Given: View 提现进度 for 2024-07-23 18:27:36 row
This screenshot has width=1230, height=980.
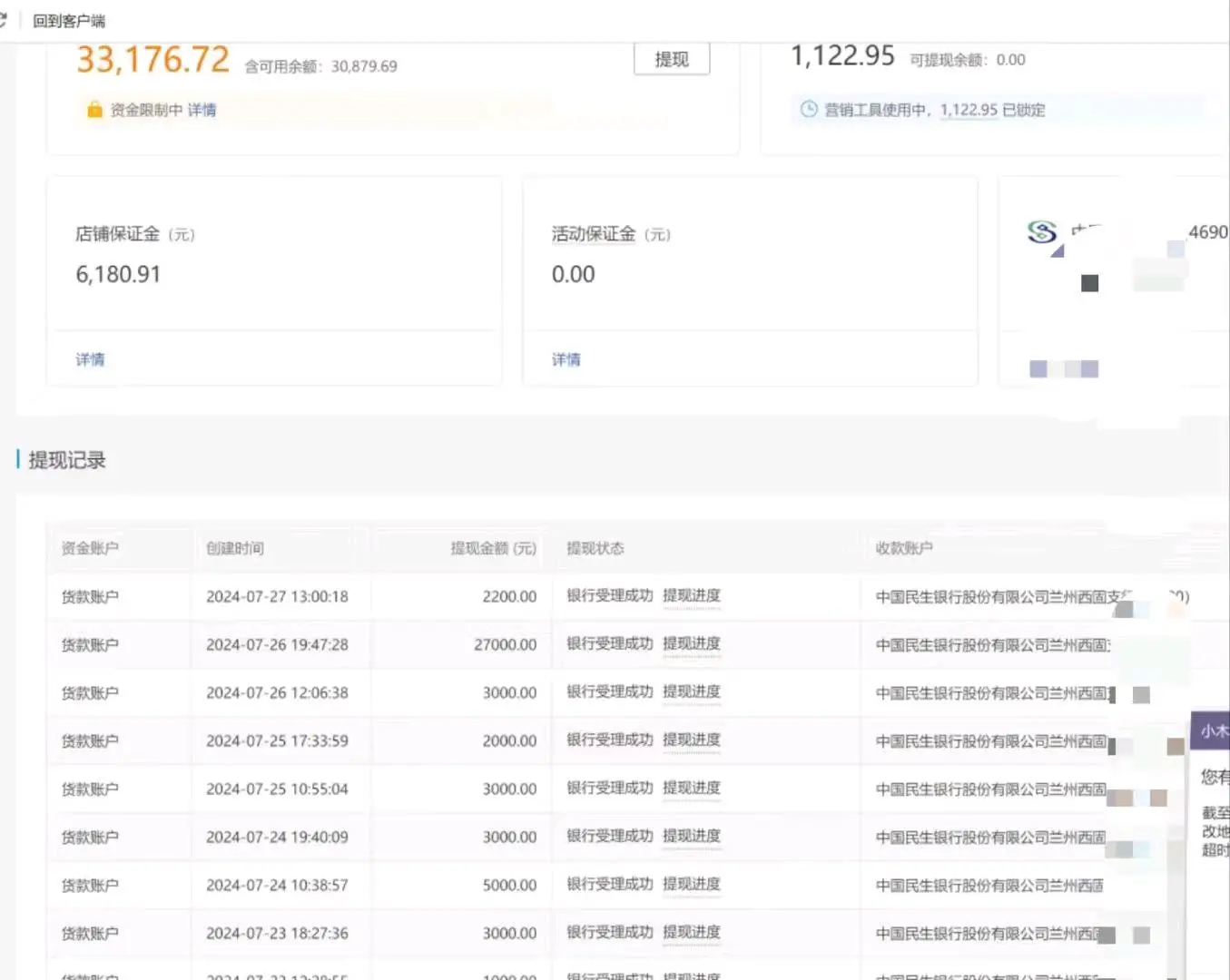Looking at the screenshot, I should point(692,932).
